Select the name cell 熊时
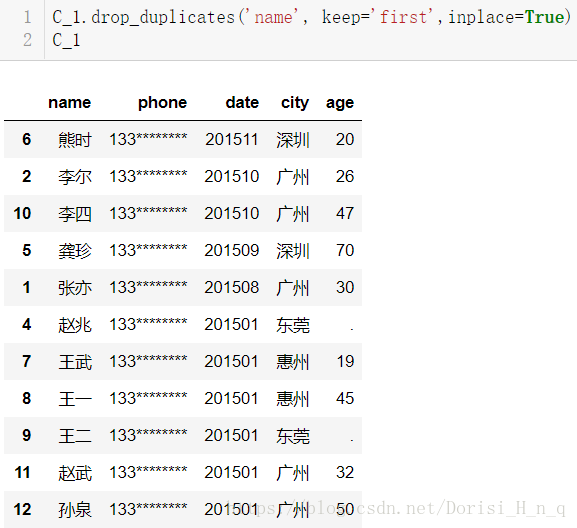The image size is (577, 528). pos(75,140)
